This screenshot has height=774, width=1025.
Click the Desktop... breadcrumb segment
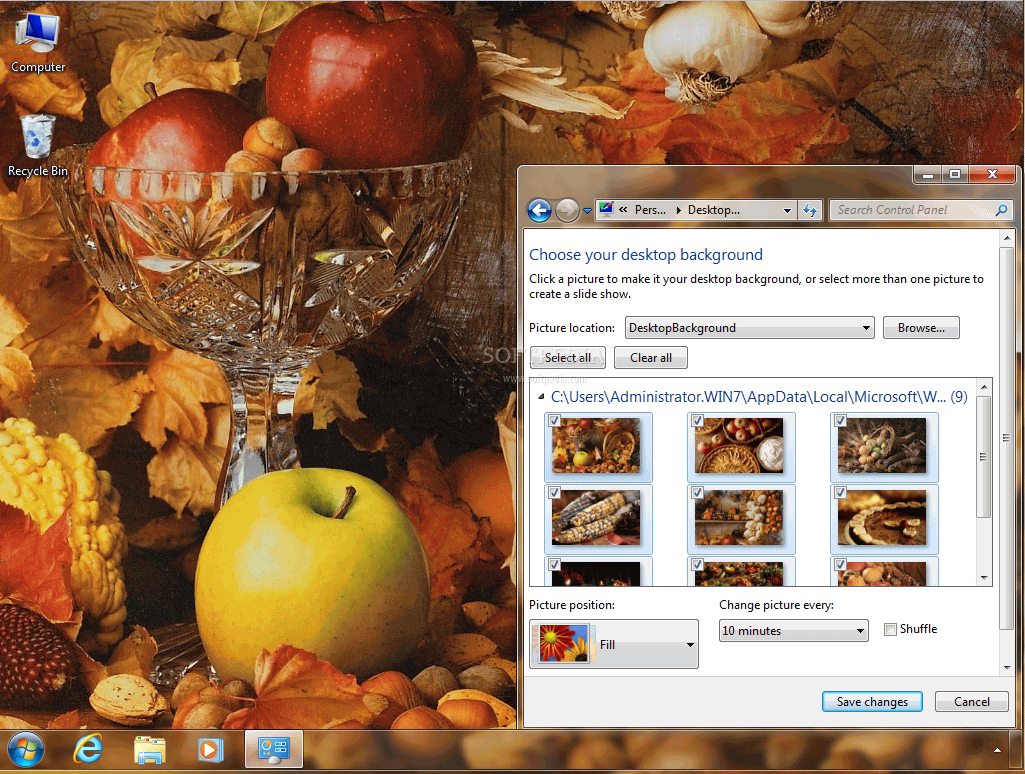coord(714,210)
